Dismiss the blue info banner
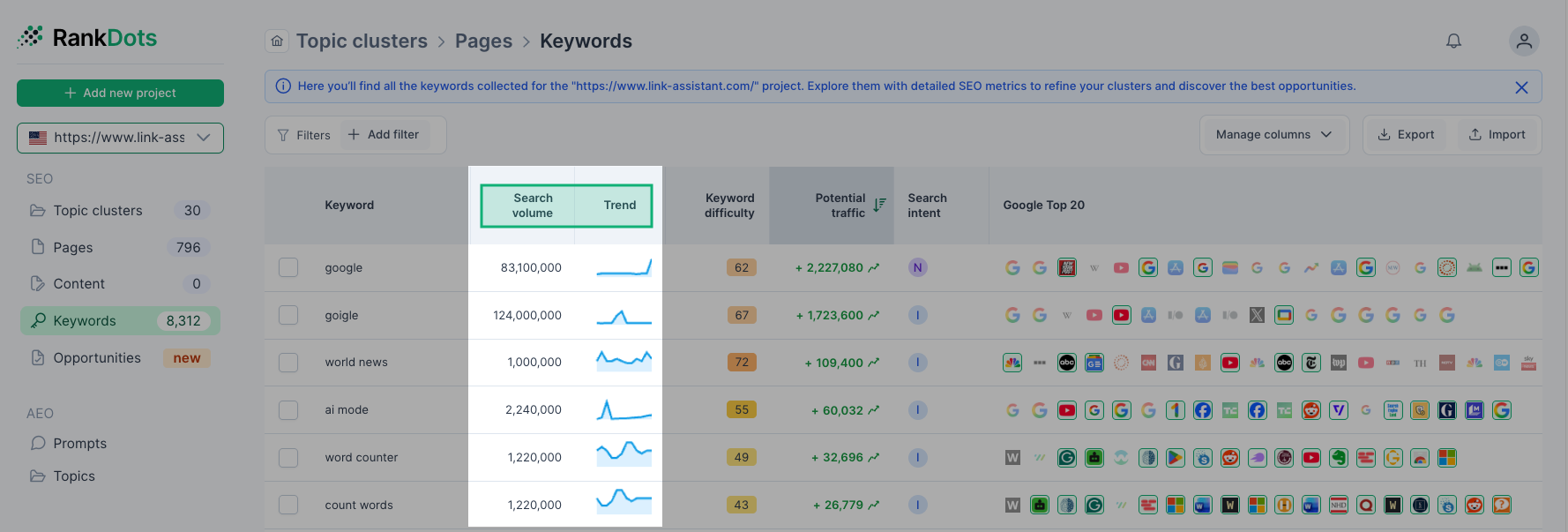Viewport: 1568px width, 532px height. point(1521,86)
